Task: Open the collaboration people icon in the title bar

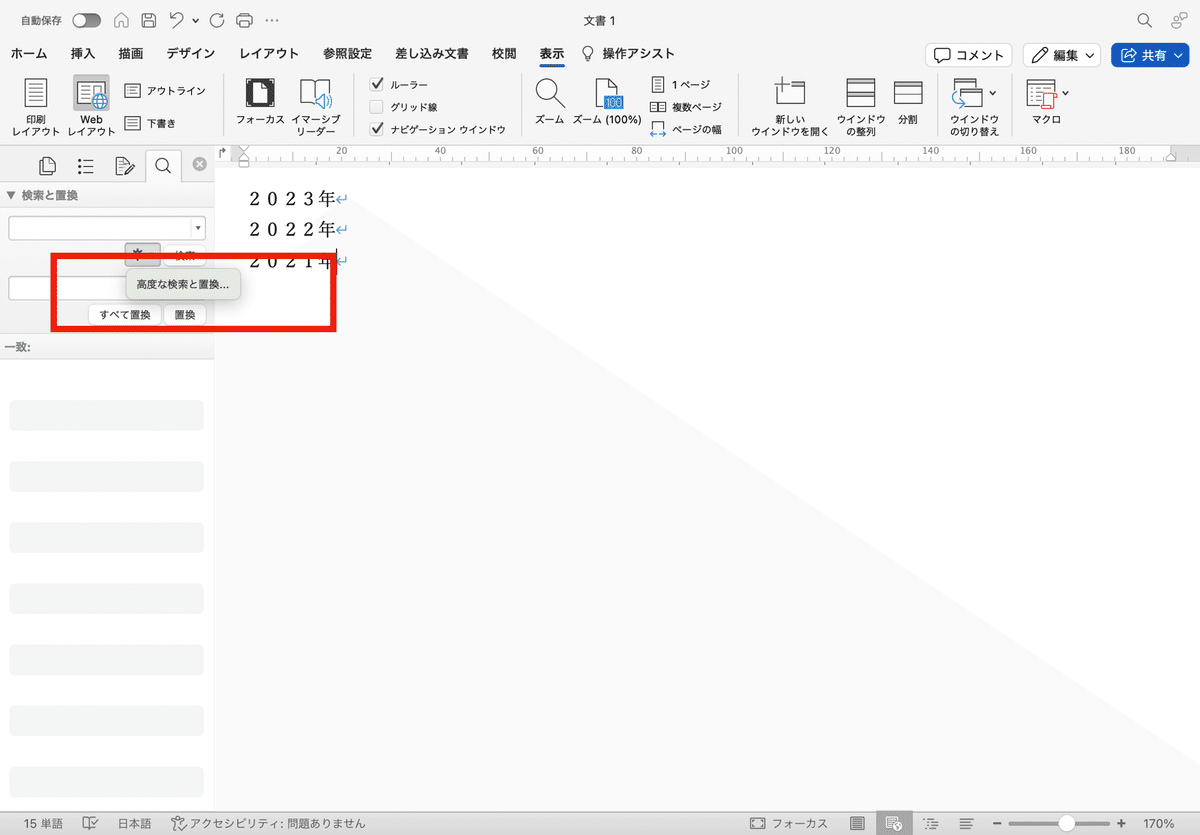Action: coord(1179,20)
